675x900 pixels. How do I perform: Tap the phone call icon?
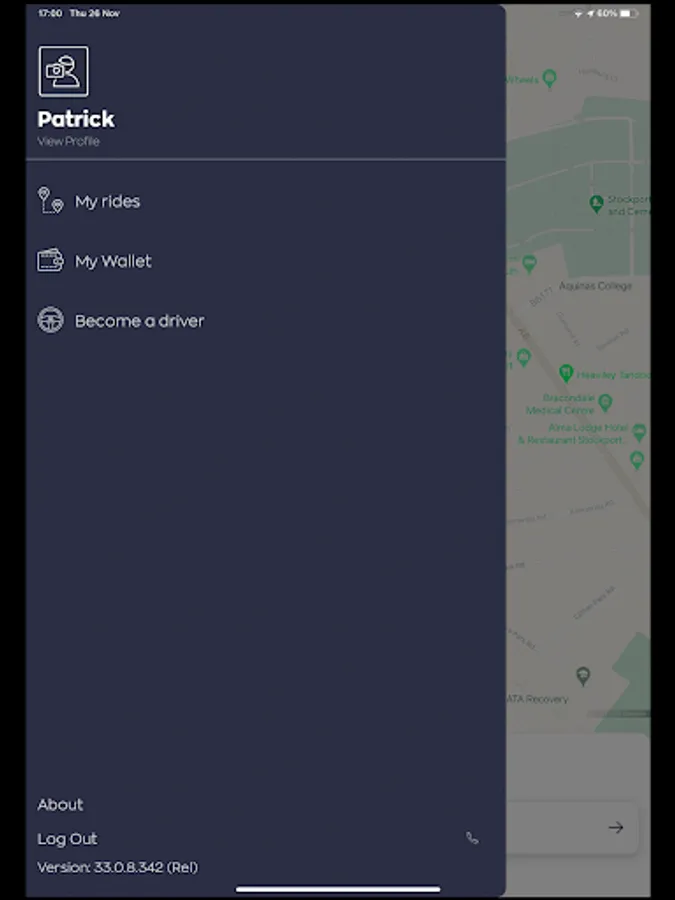(x=472, y=838)
